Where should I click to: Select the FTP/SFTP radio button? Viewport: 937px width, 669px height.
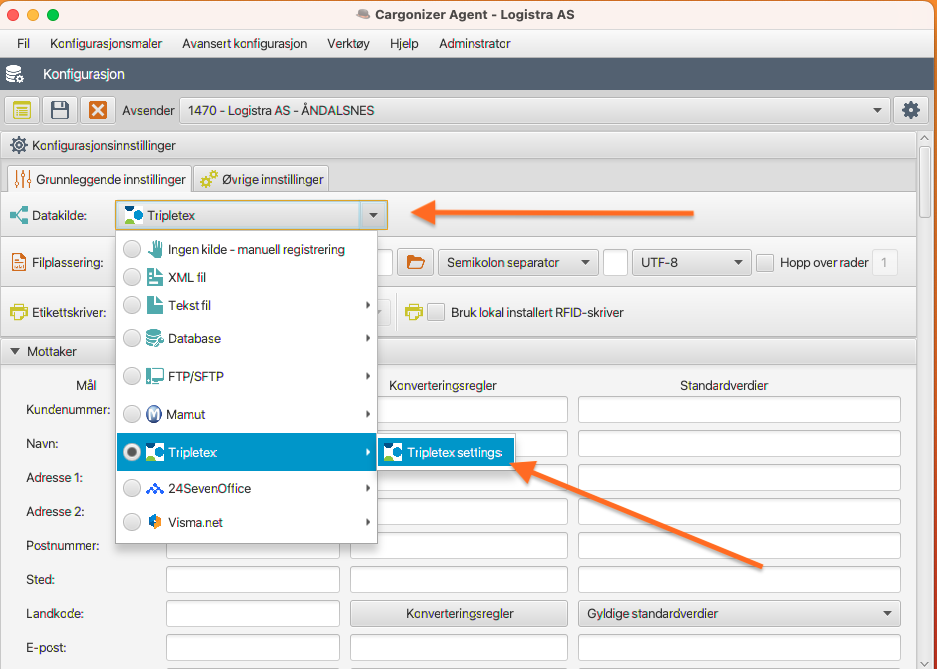[132, 376]
